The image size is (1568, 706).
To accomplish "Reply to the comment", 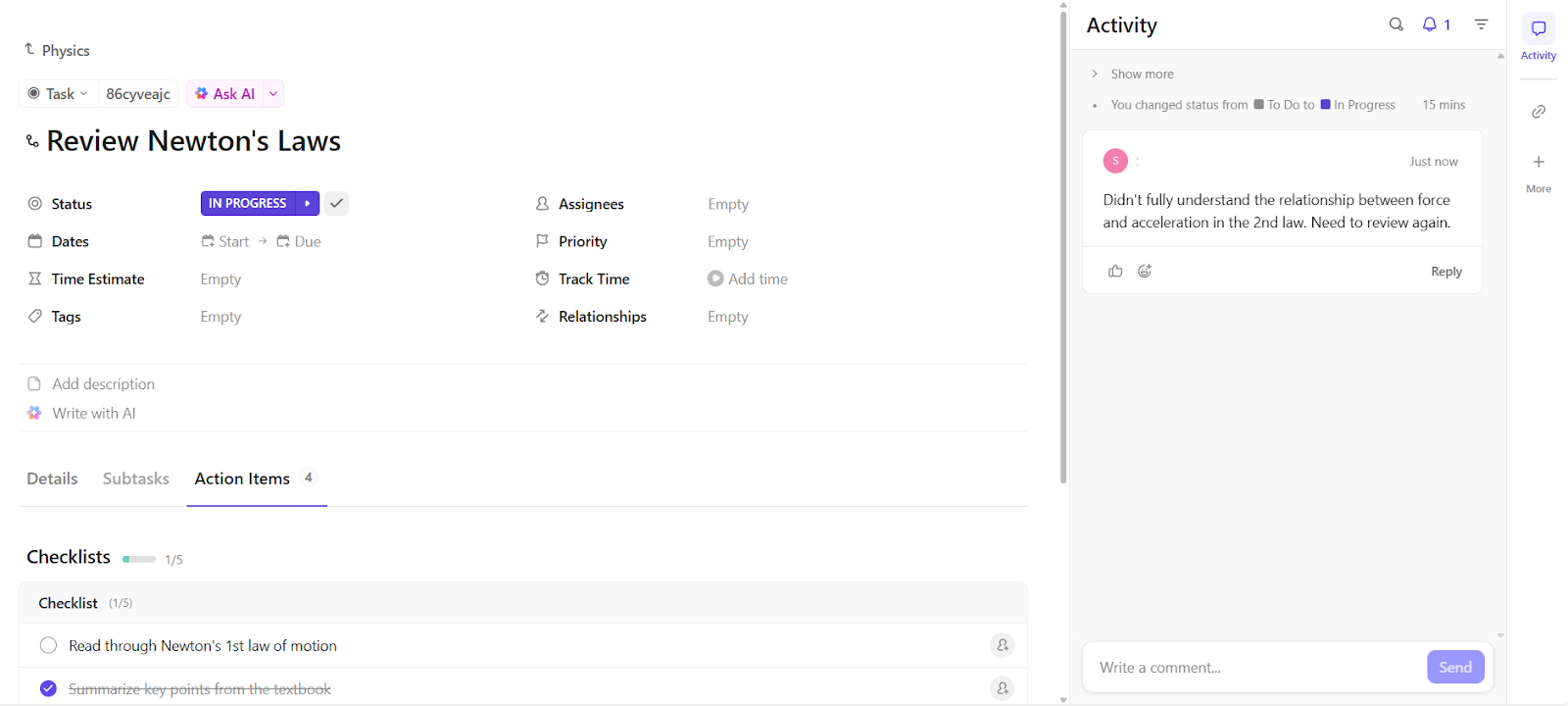I will point(1445,272).
